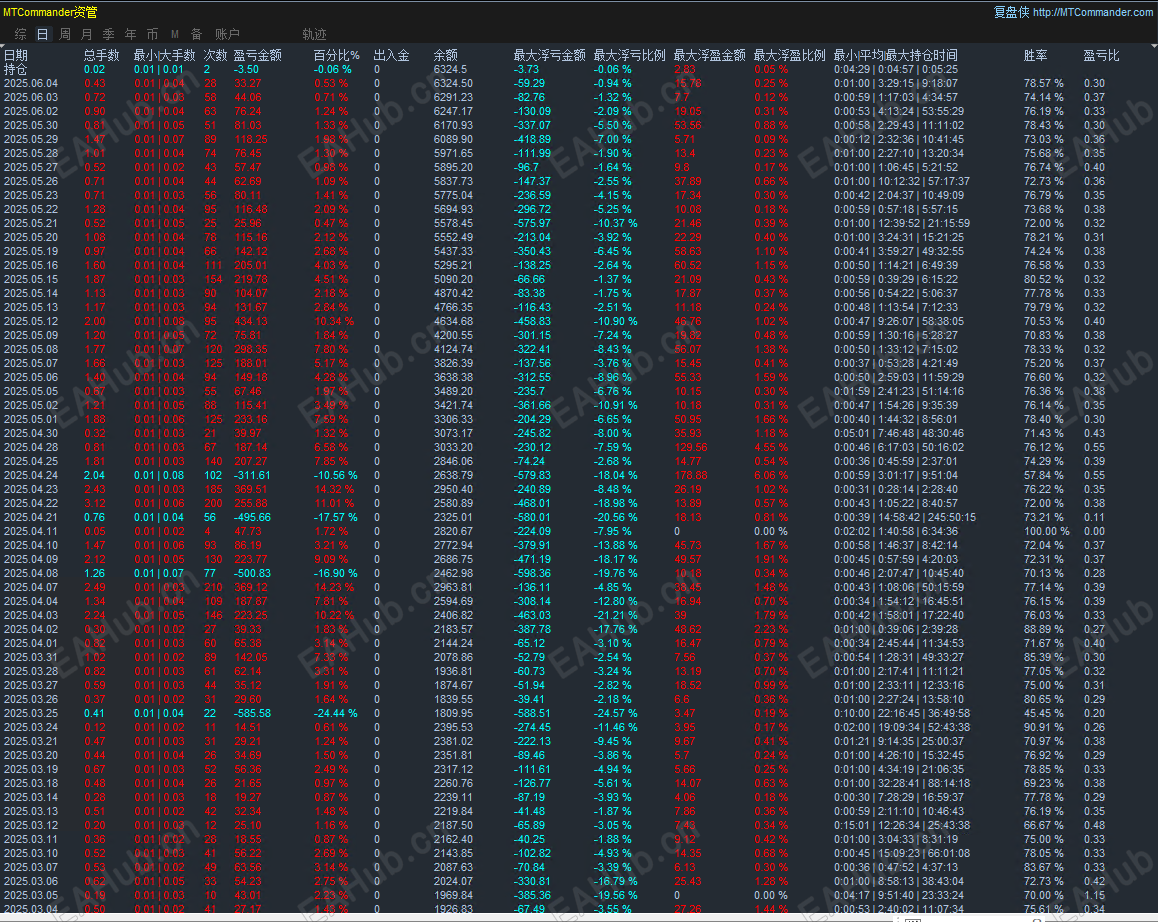Select the 2025.04.08 date row

[x=31, y=573]
